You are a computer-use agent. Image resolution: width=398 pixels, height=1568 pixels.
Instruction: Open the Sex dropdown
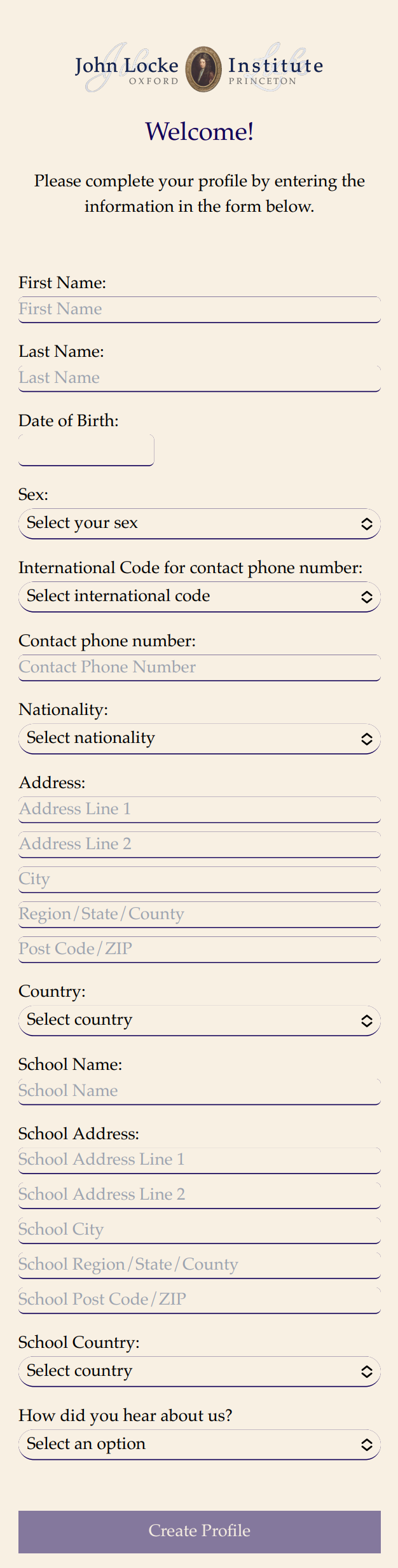pos(200,524)
